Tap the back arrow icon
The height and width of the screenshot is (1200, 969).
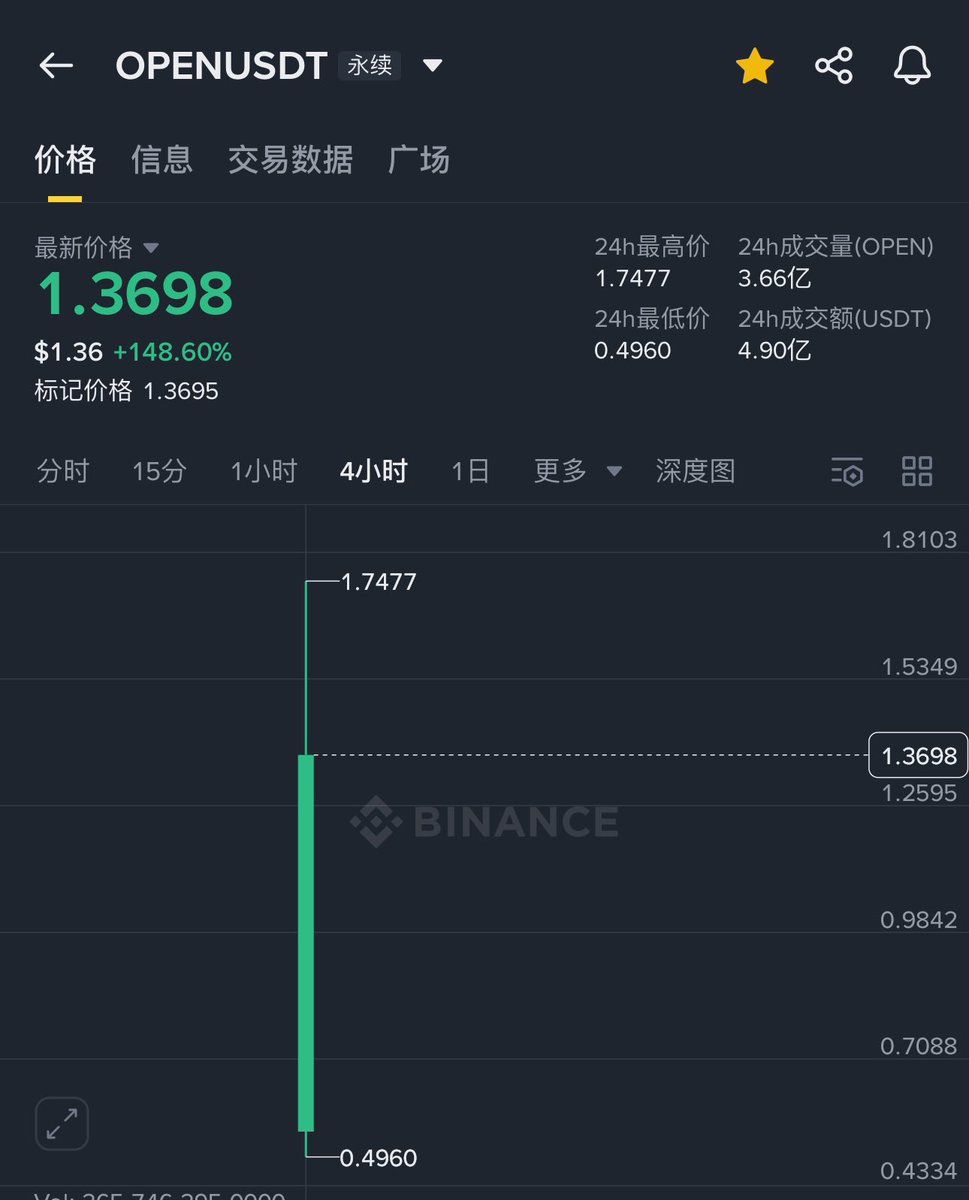click(56, 66)
